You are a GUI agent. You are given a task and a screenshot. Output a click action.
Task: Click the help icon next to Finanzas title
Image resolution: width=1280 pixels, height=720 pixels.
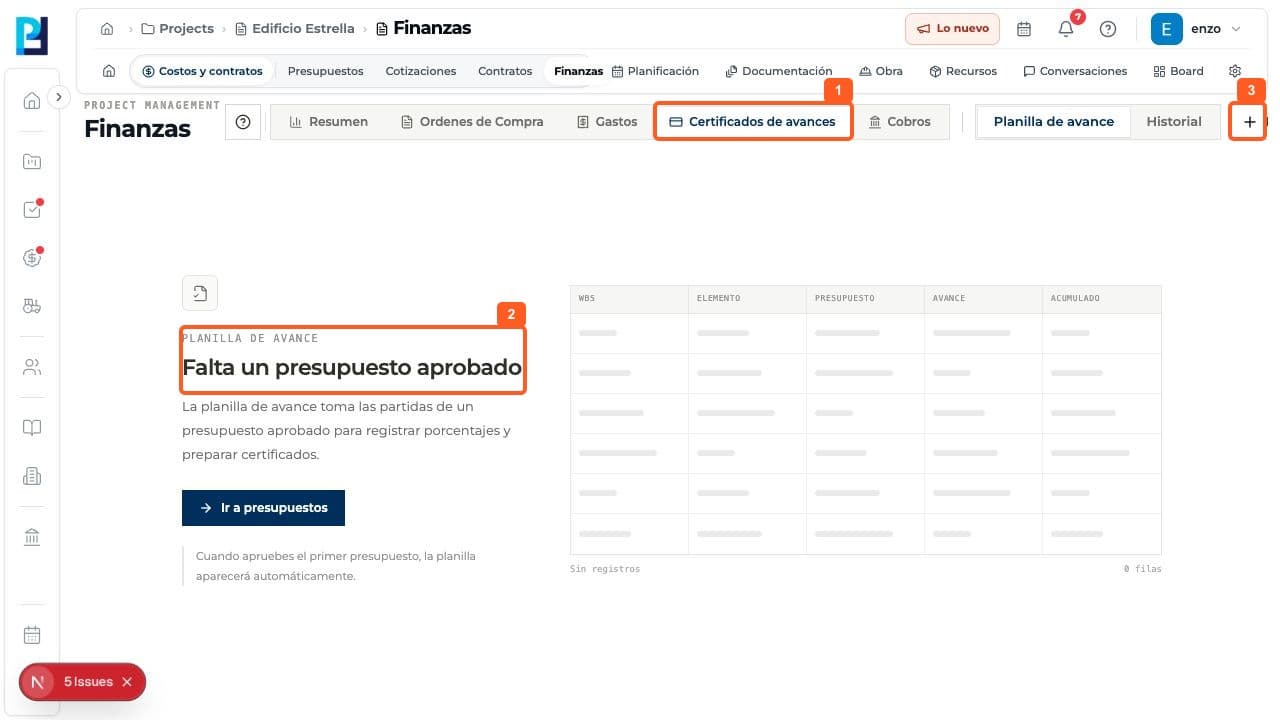click(x=242, y=122)
